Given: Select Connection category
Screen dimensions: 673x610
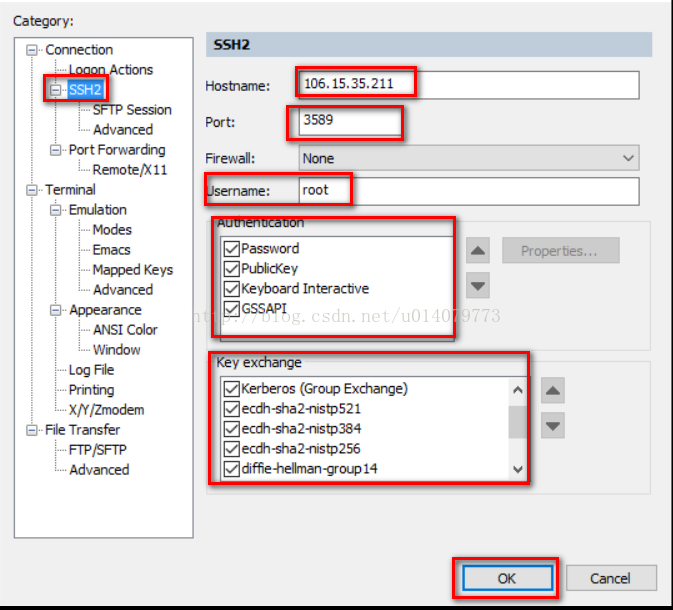Looking at the screenshot, I should (x=79, y=50).
